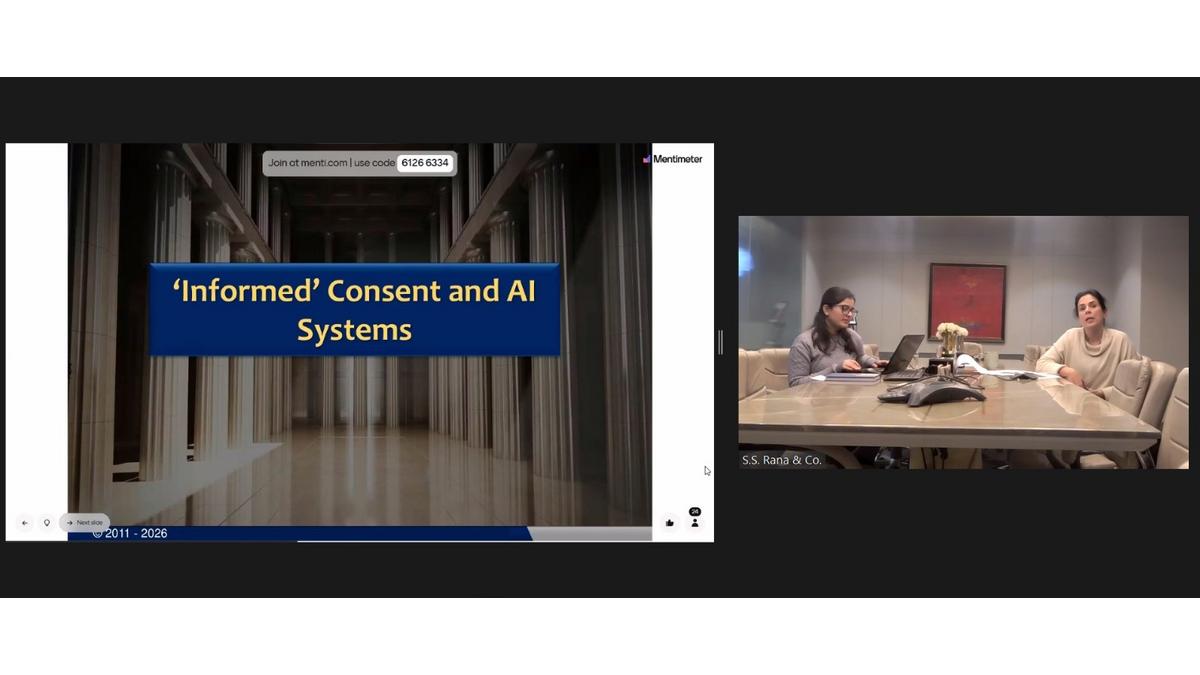Click the flower vase in the video
Image resolution: width=1200 pixels, height=675 pixels.
click(x=951, y=339)
